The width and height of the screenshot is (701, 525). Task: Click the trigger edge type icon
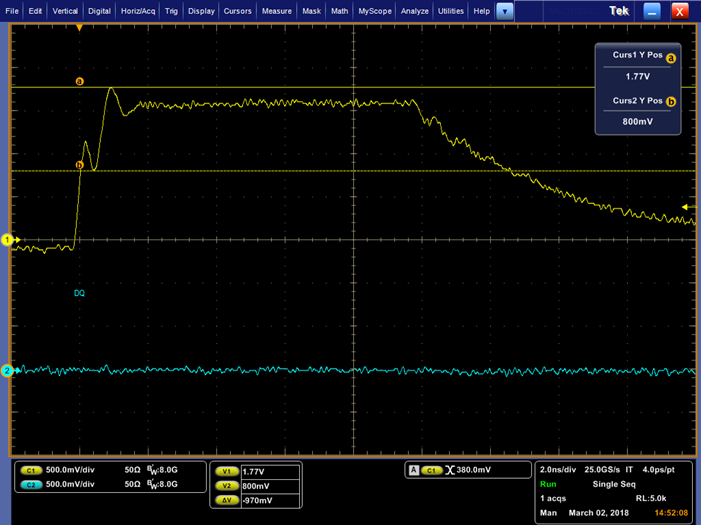click(449, 470)
